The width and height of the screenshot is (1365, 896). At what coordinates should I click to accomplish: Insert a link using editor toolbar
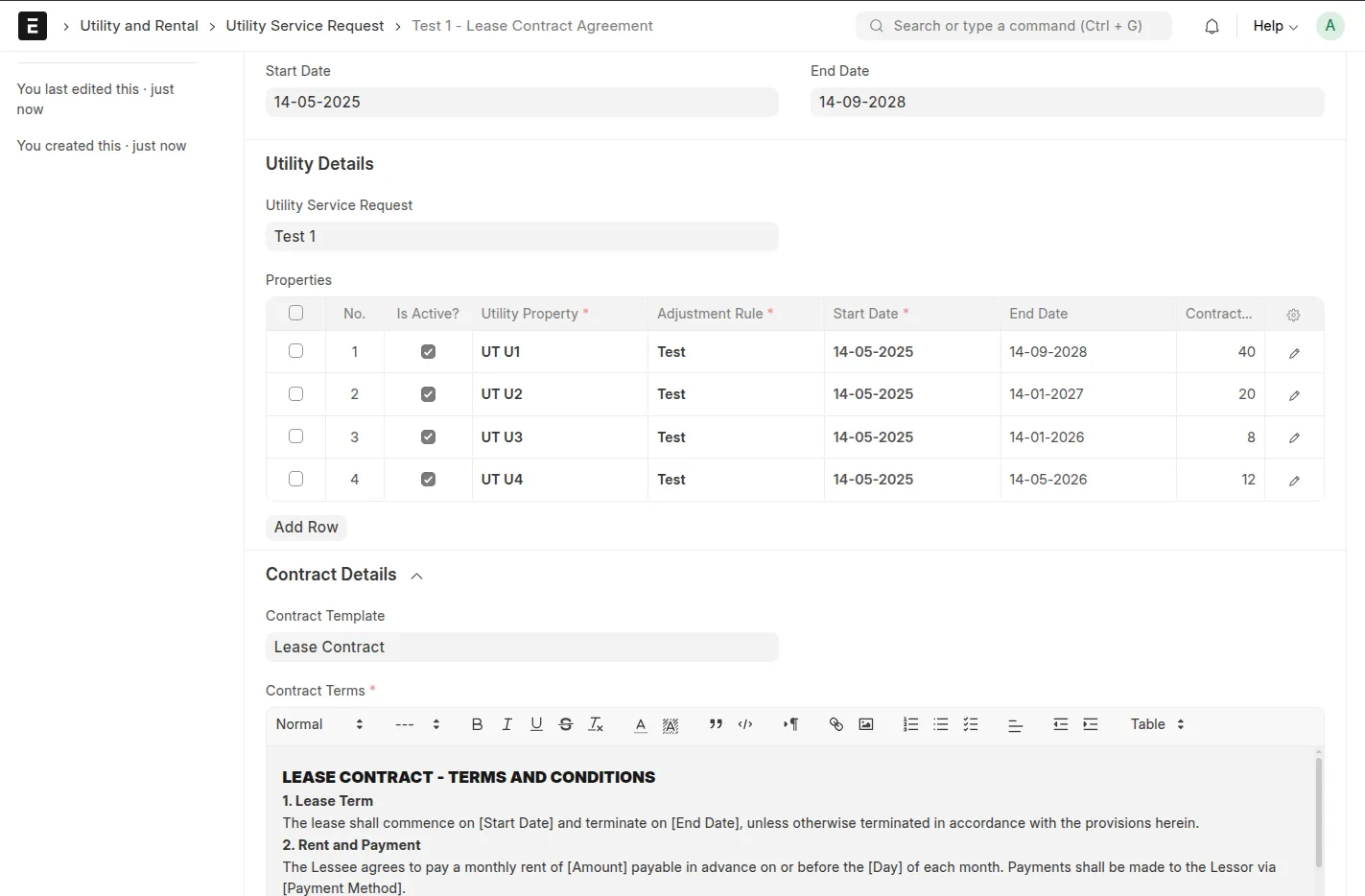click(835, 724)
